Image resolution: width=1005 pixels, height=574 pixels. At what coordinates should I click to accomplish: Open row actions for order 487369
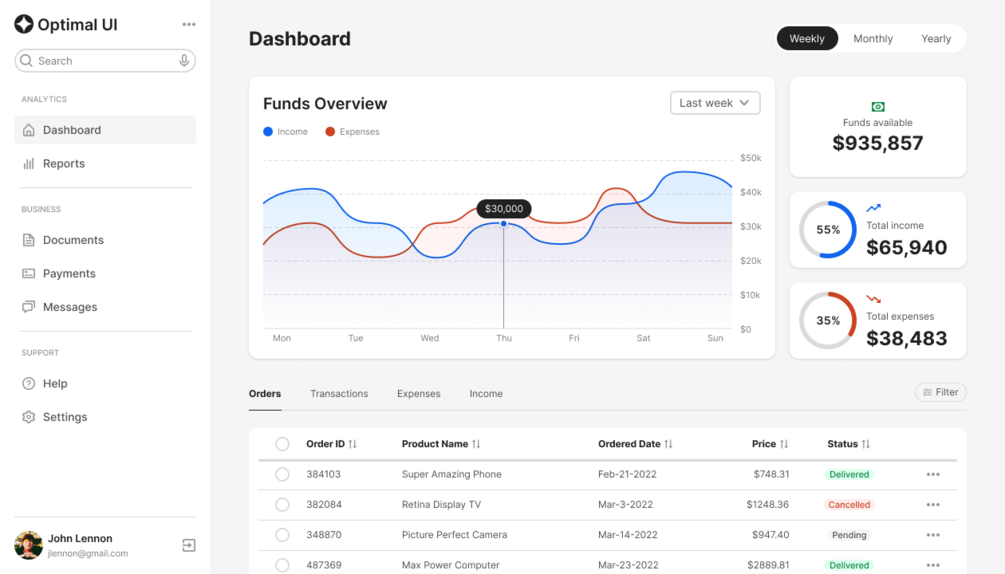[933, 565]
